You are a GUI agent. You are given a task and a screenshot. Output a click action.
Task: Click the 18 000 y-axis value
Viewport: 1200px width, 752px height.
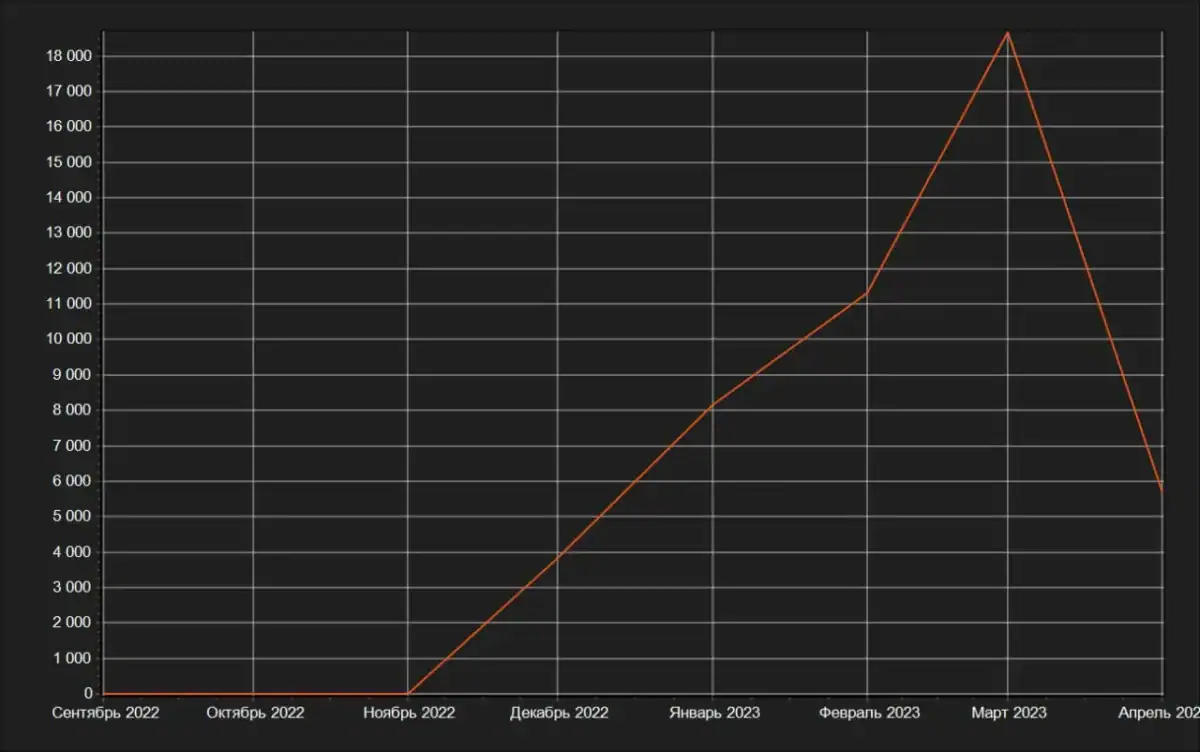pyautogui.click(x=69, y=56)
